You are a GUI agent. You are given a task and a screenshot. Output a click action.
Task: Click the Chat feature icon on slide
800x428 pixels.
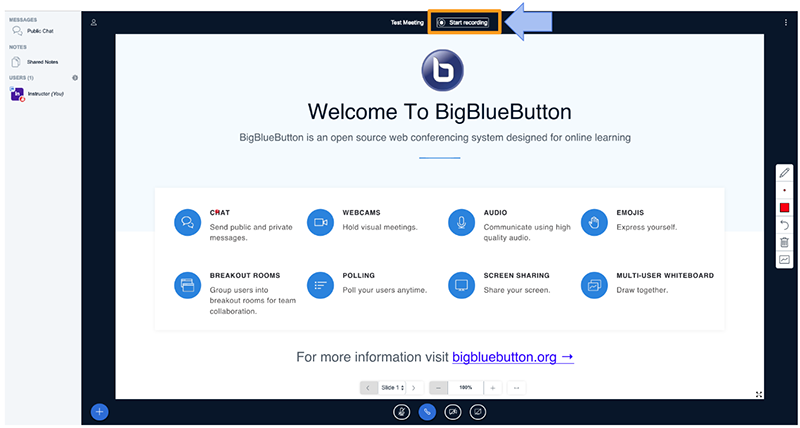[x=187, y=222]
